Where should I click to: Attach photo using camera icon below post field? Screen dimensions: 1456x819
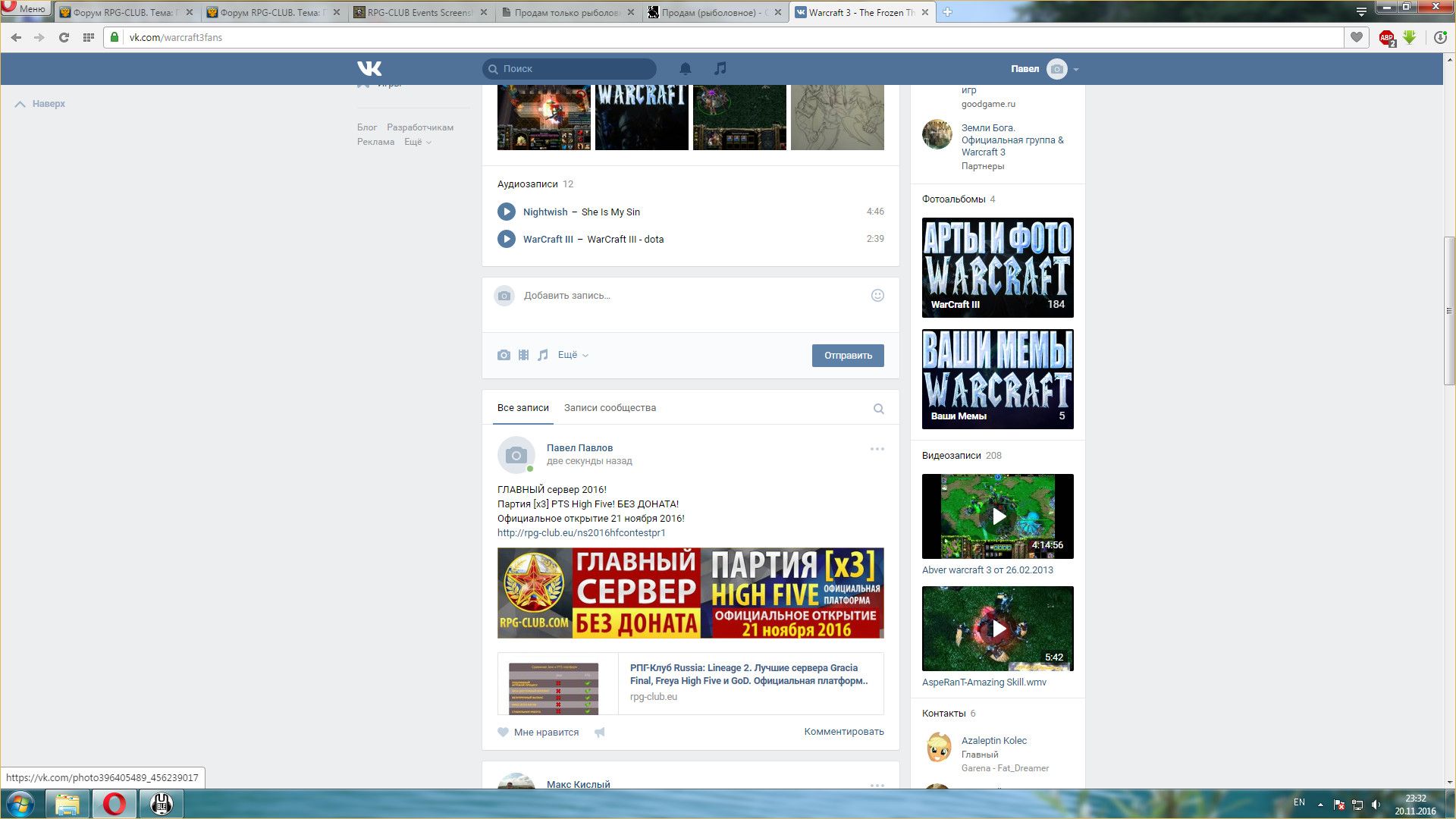click(504, 355)
